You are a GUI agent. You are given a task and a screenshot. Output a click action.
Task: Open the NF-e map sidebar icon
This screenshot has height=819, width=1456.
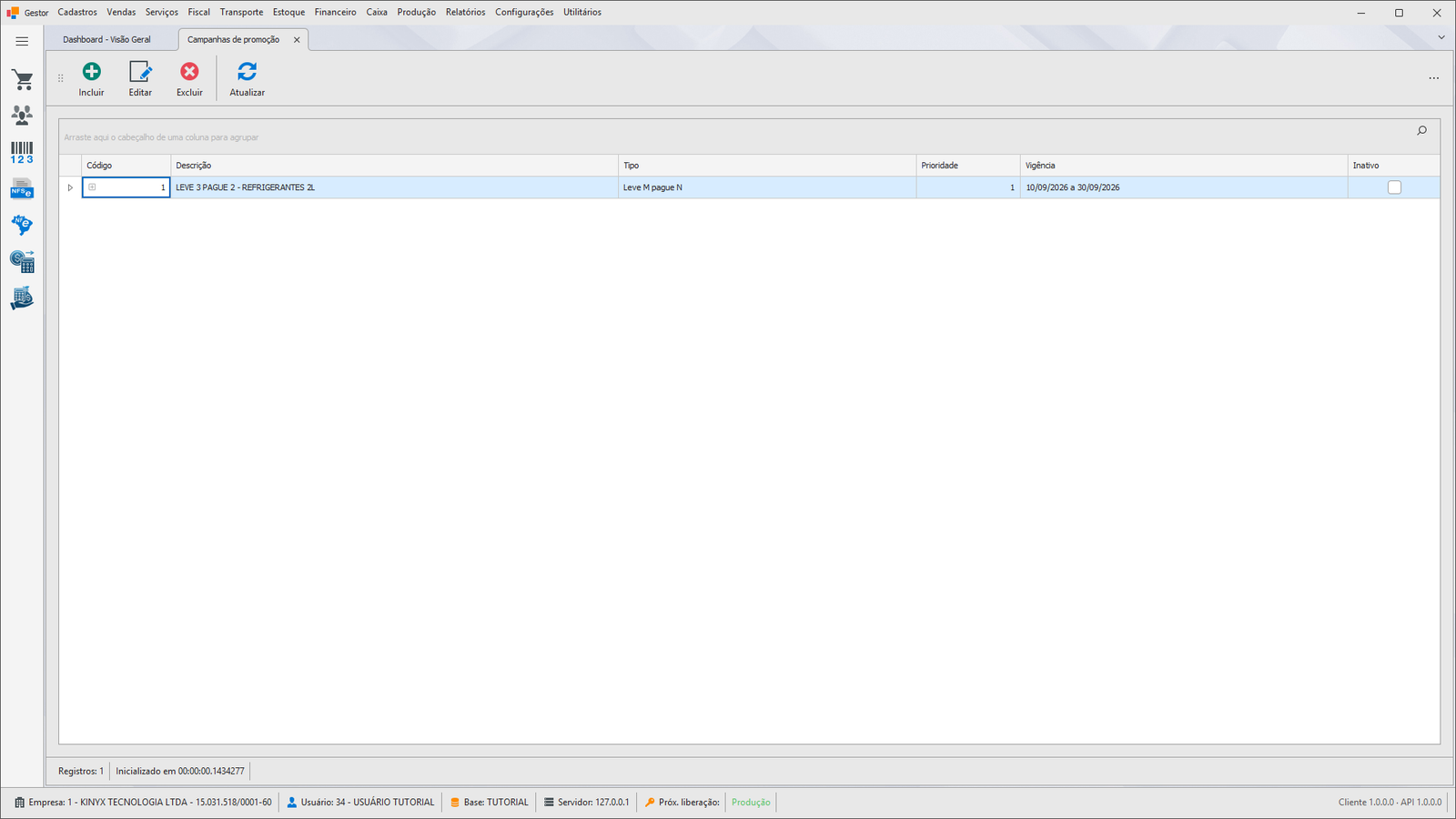click(22, 225)
